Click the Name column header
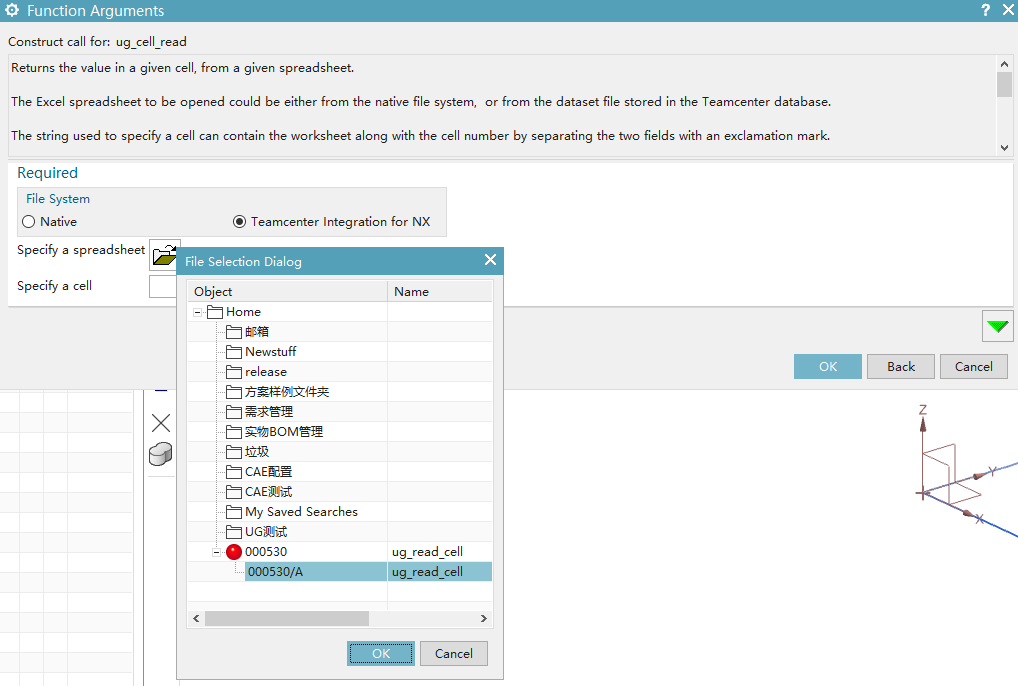1018x686 pixels. [x=440, y=291]
